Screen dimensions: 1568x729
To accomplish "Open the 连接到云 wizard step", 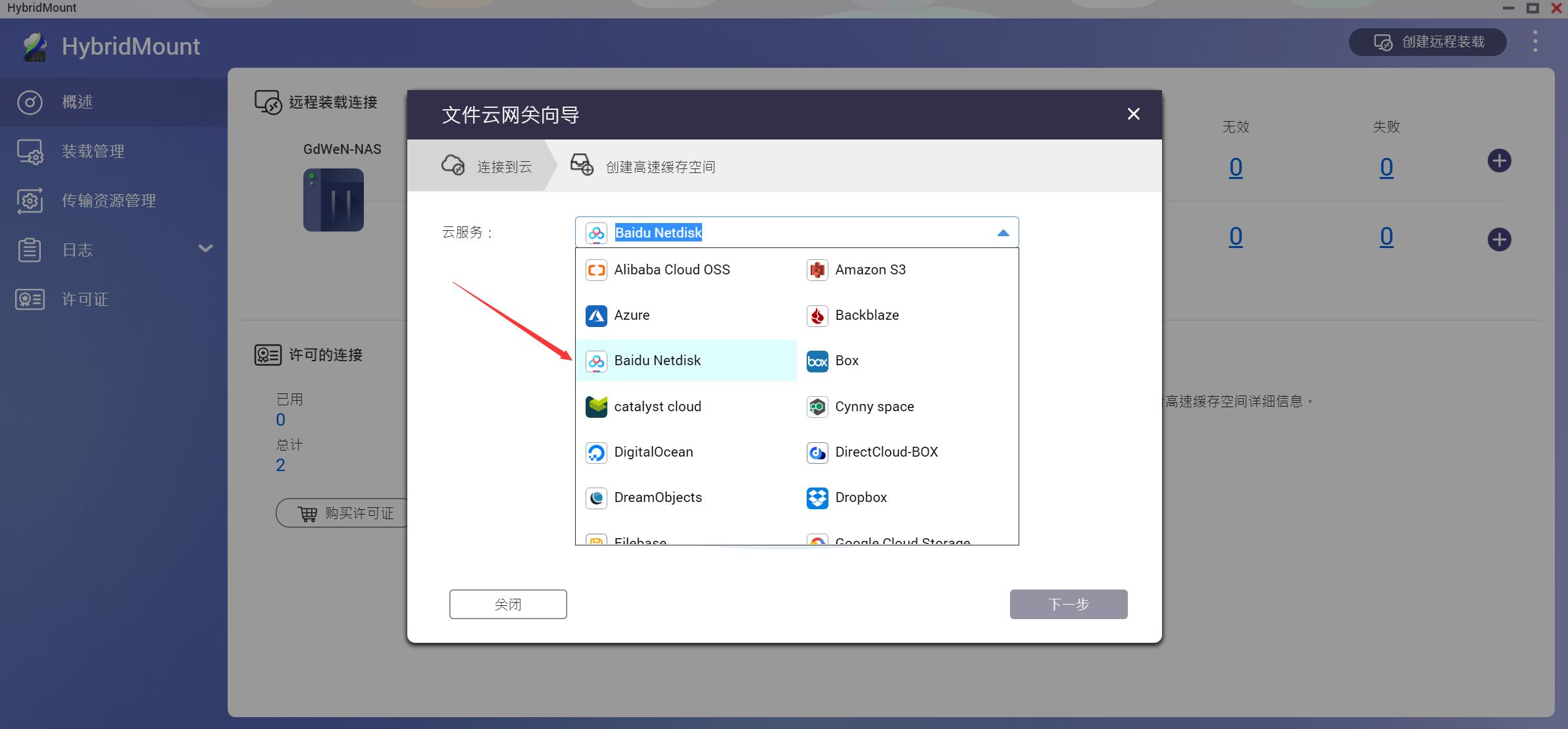I will pyautogui.click(x=503, y=166).
